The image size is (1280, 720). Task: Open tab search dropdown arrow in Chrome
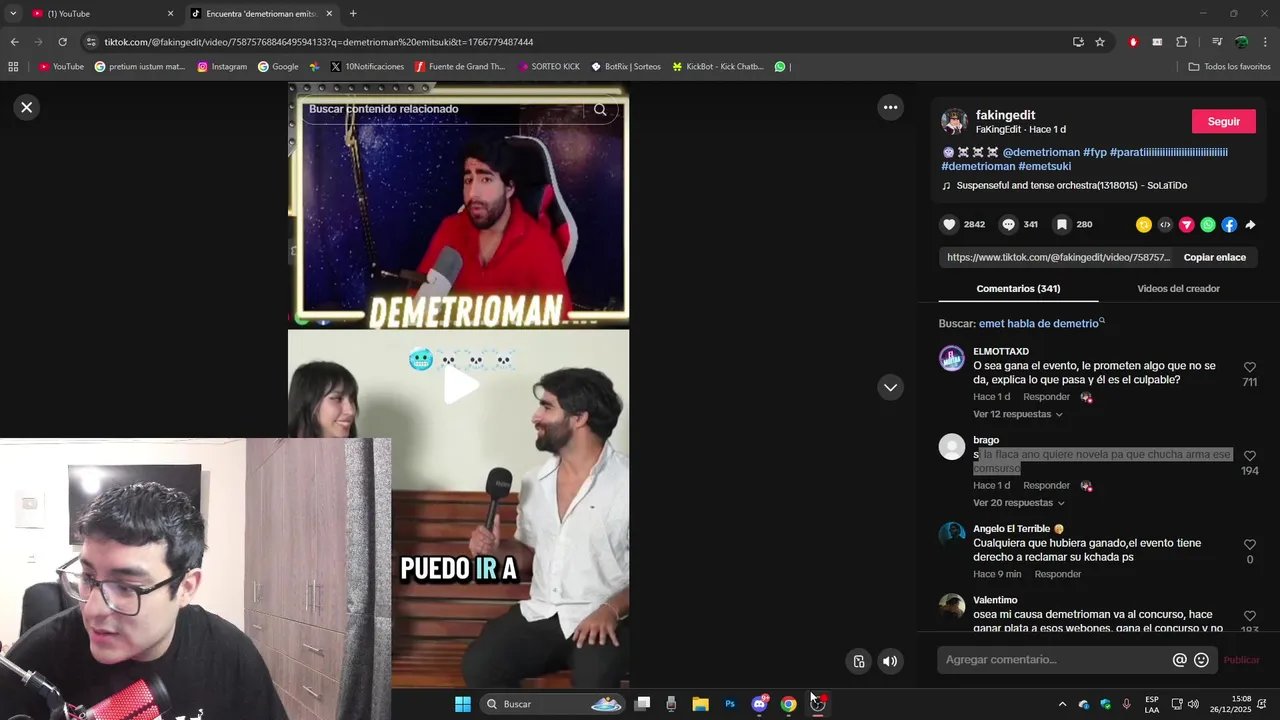pos(12,13)
